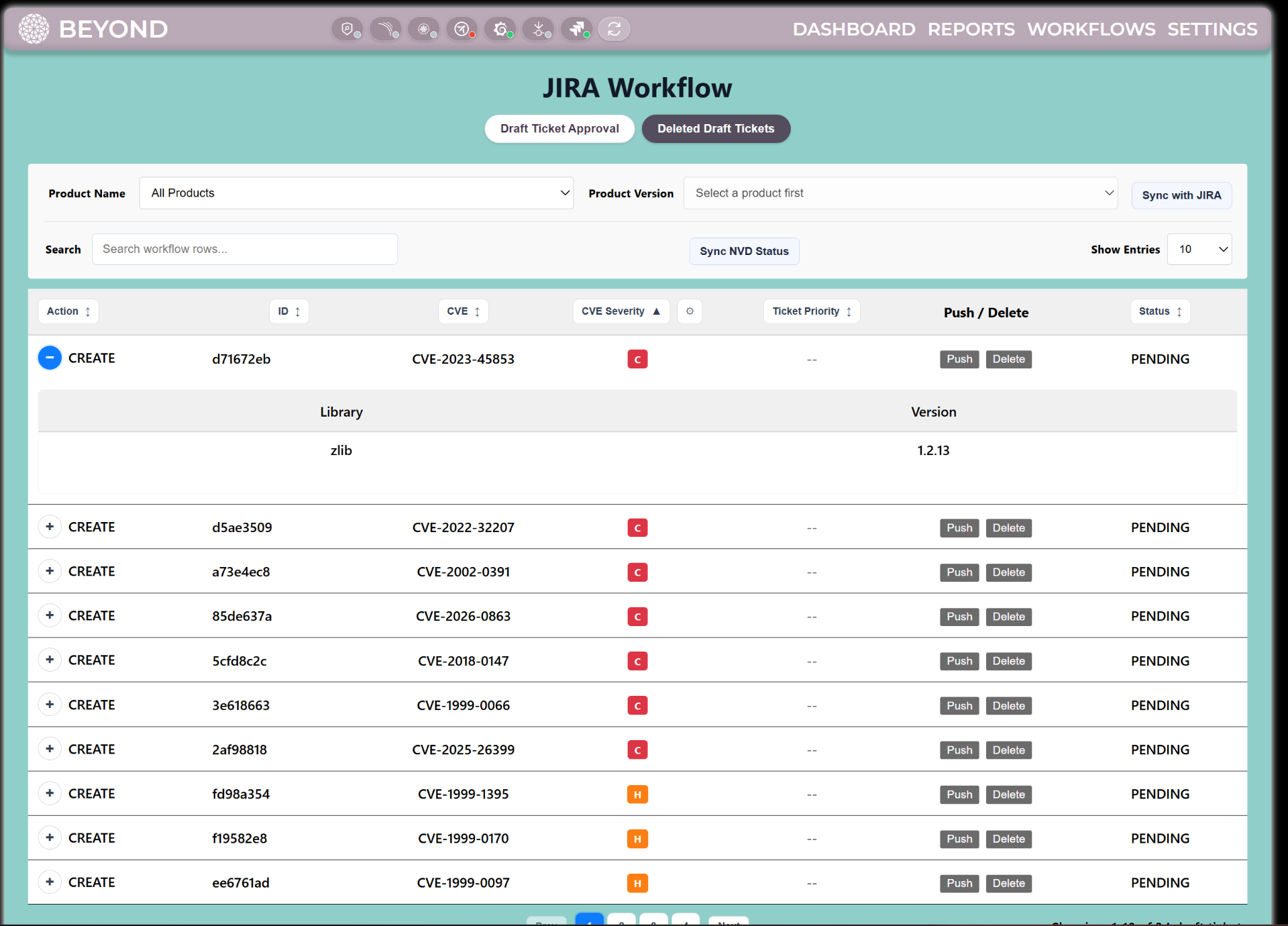Toggle the CVE Severity sort order

pyautogui.click(x=621, y=311)
